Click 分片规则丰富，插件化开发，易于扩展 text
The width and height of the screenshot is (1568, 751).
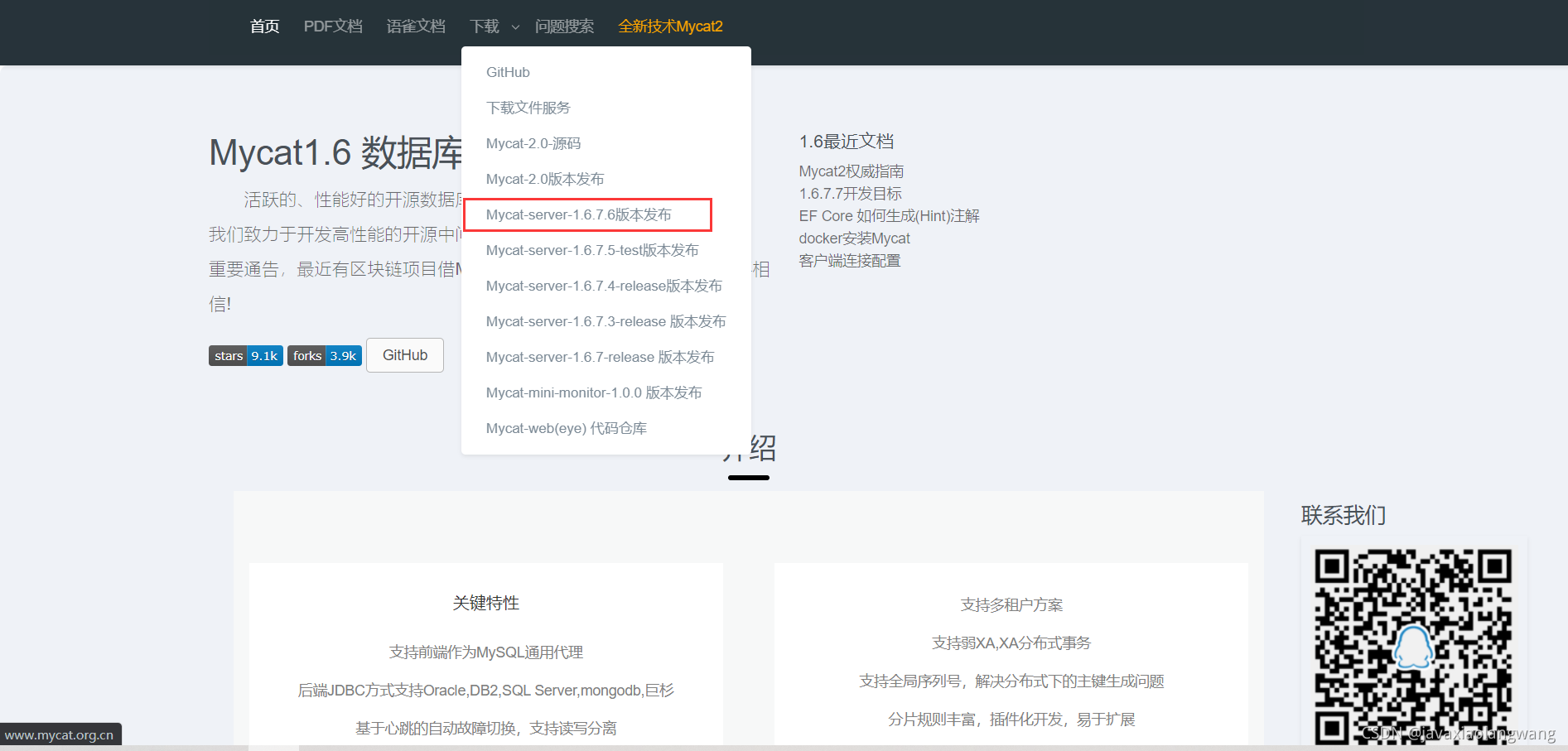click(1011, 720)
